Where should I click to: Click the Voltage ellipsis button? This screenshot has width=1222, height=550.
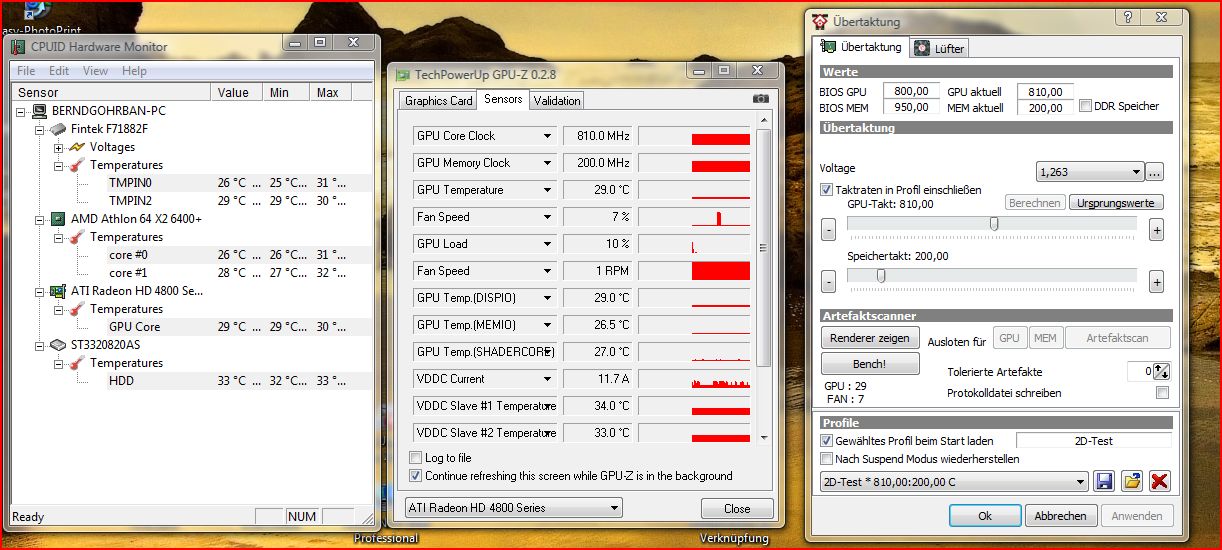click(1154, 172)
